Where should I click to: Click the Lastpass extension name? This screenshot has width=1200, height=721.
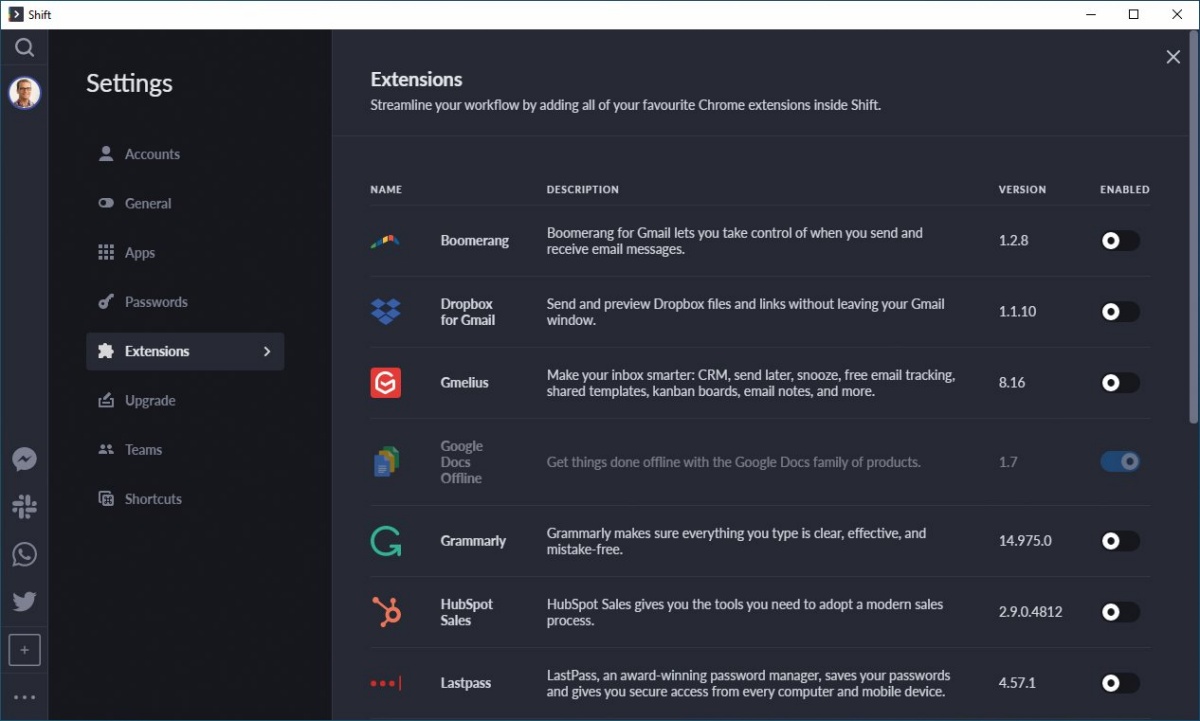coord(466,683)
